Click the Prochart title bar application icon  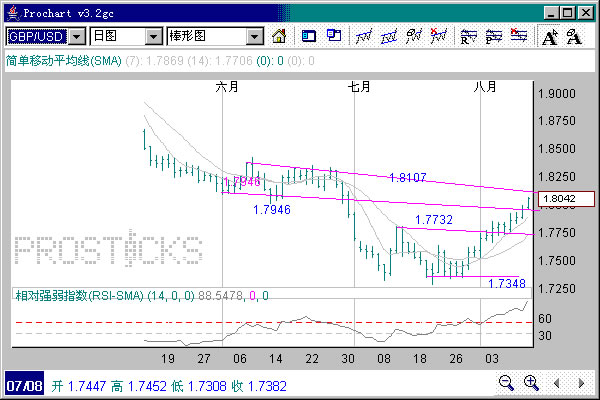pyautogui.click(x=13, y=13)
